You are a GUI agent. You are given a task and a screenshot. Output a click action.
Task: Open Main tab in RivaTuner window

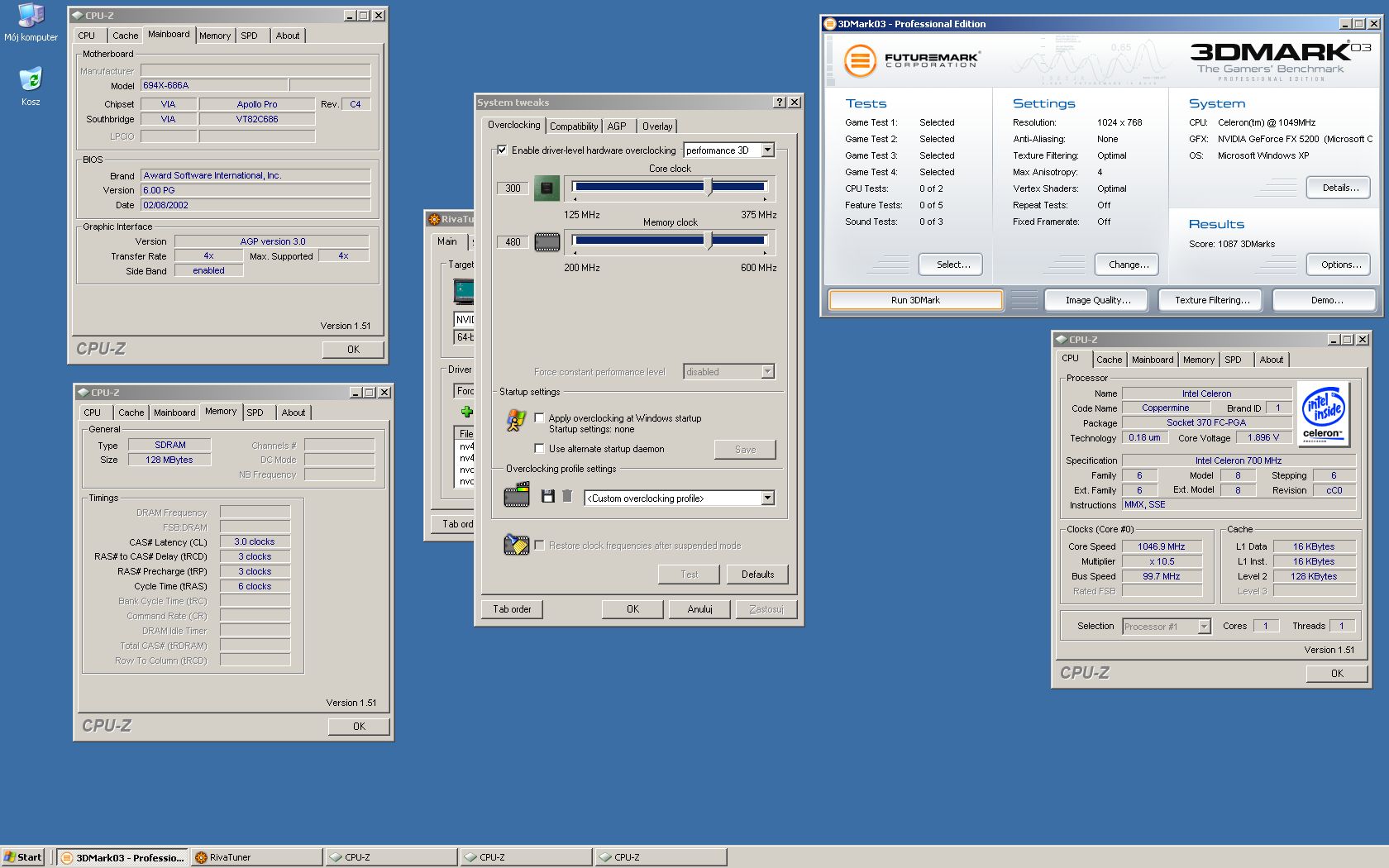coord(447,241)
